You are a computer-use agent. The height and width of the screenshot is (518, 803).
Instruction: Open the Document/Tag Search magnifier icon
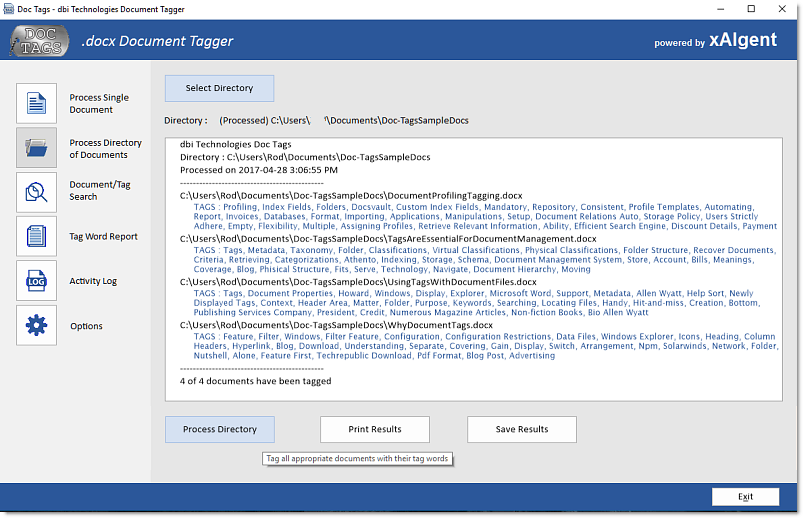(x=36, y=192)
